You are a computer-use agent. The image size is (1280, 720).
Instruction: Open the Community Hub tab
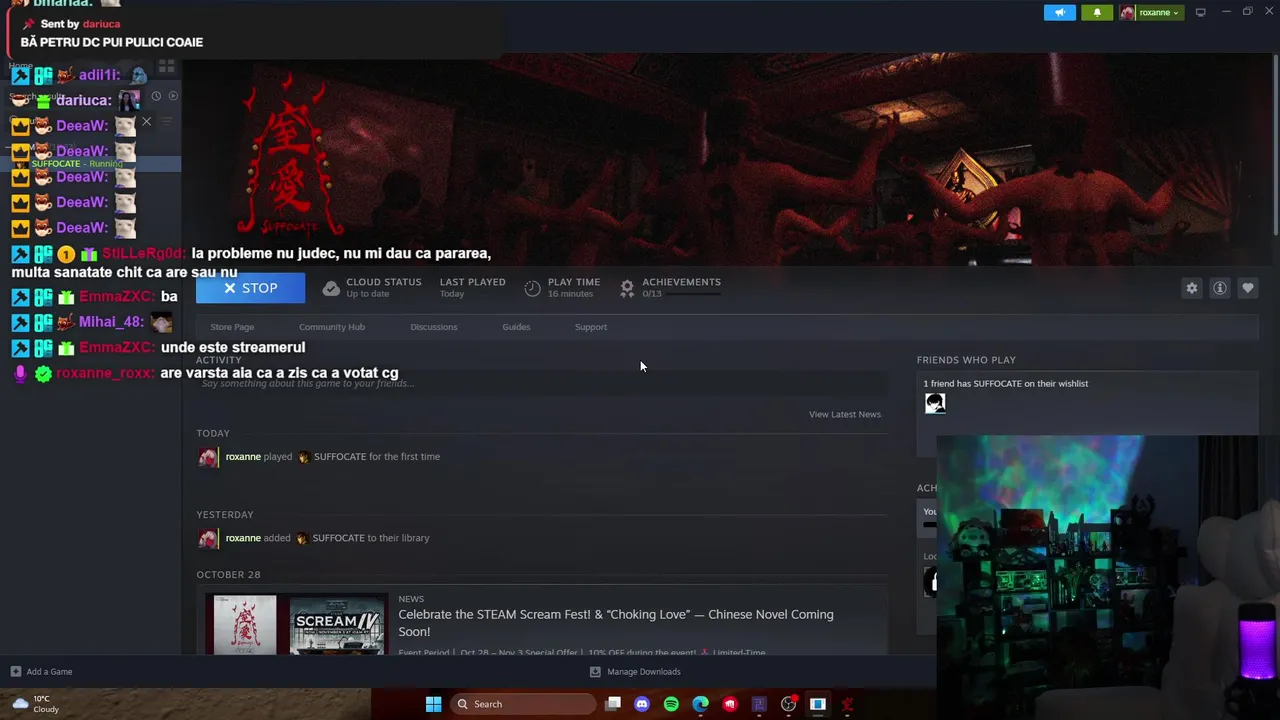[x=332, y=327]
